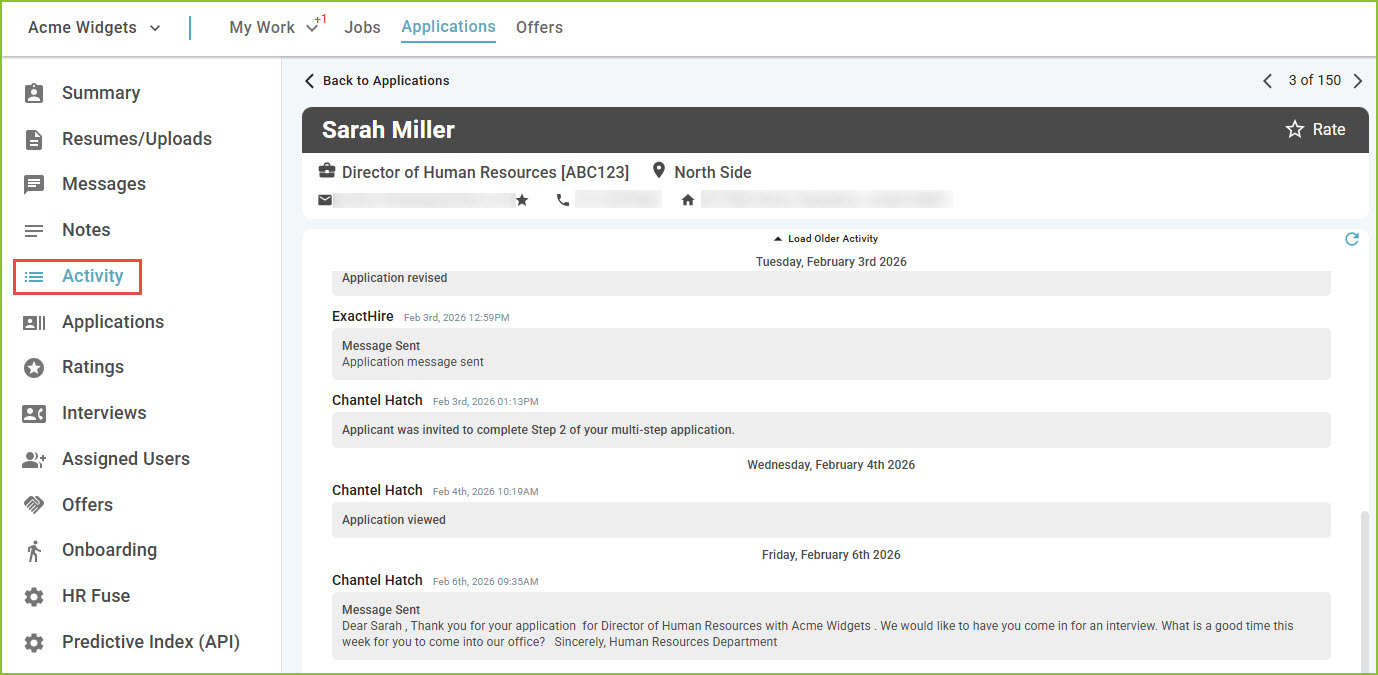The image size is (1378, 675).
Task: Open the Interviews section
Action: pyautogui.click(x=104, y=413)
